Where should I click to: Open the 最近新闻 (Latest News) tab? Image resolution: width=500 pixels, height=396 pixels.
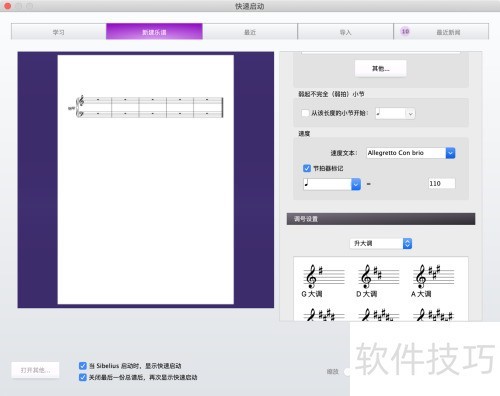[x=441, y=32]
